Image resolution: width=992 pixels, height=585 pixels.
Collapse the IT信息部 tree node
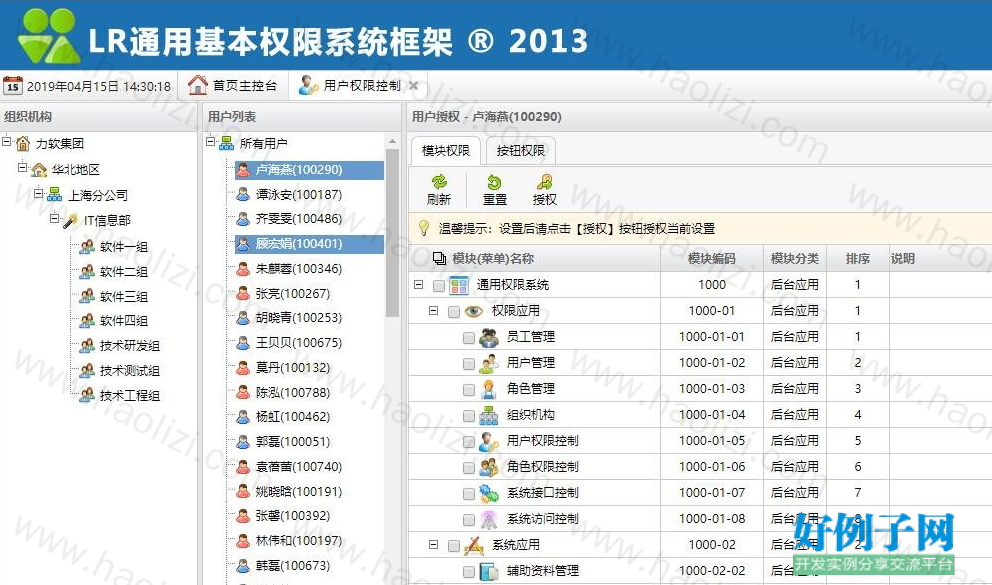54,218
